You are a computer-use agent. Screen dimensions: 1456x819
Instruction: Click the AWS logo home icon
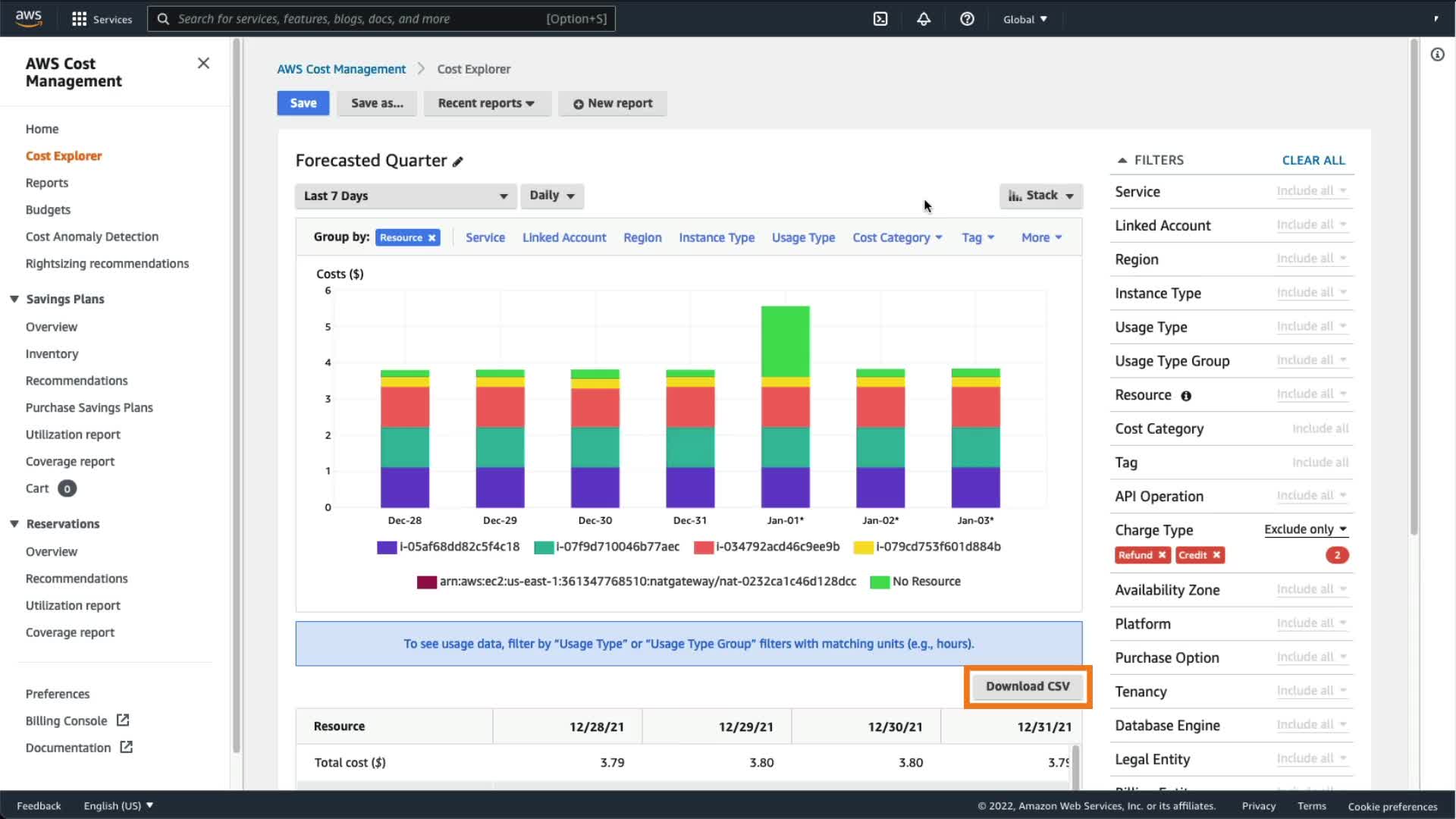pyautogui.click(x=29, y=18)
